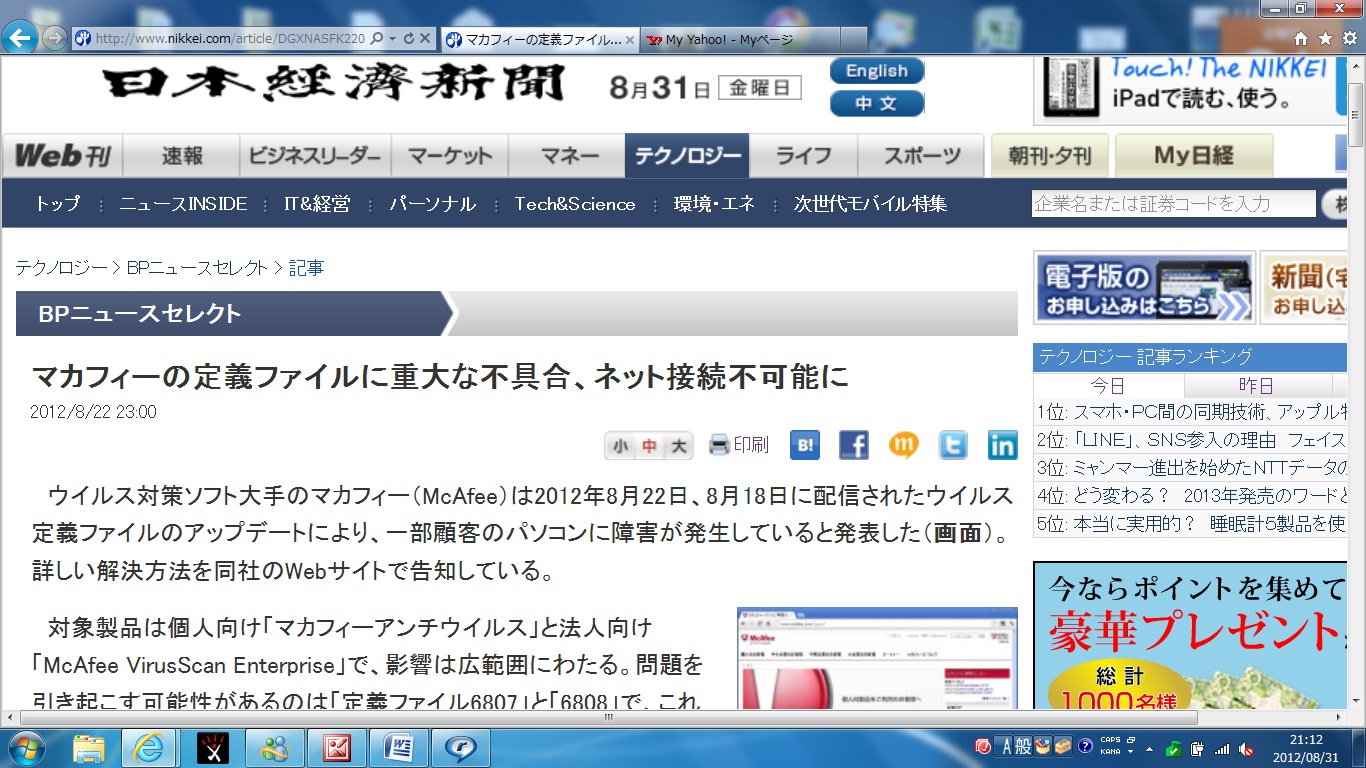
Task: Open the ライフ navigation tab
Action: coord(804,156)
